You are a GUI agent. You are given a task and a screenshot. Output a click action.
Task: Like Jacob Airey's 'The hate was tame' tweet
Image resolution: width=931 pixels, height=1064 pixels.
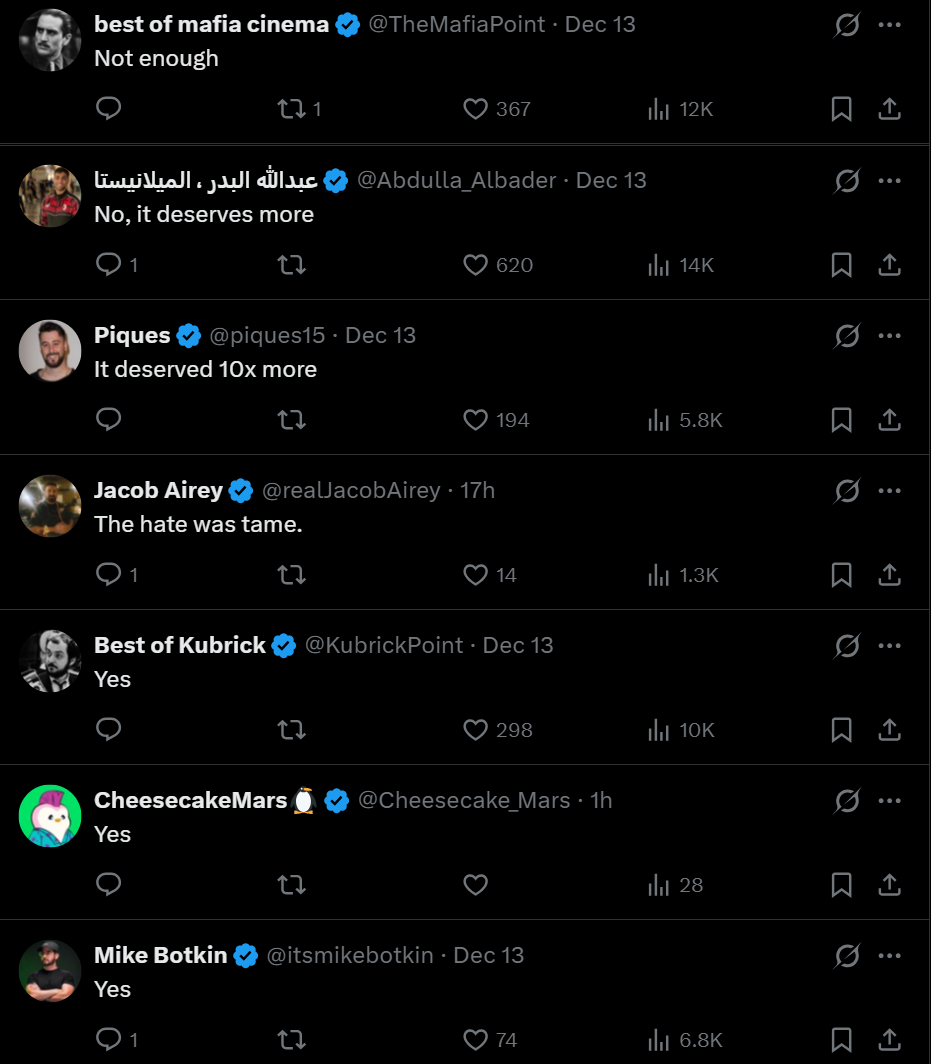pos(476,575)
